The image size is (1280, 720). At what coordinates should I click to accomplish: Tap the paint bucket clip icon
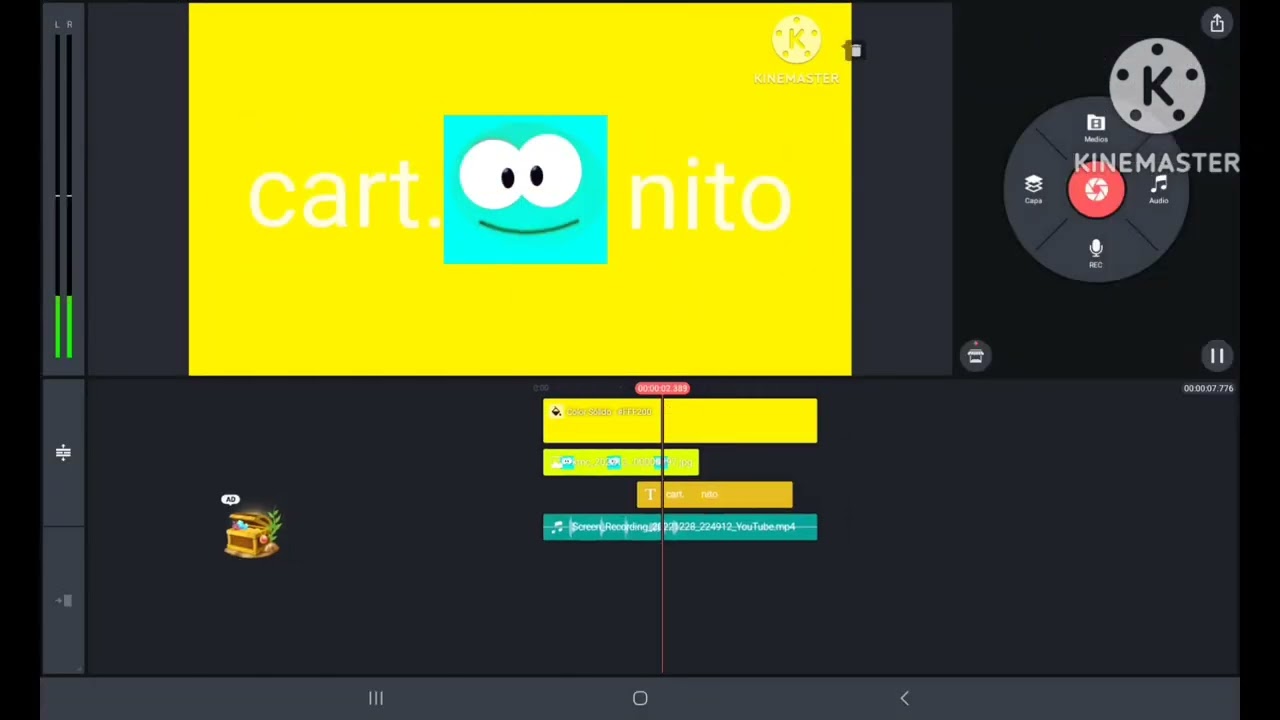click(x=556, y=411)
